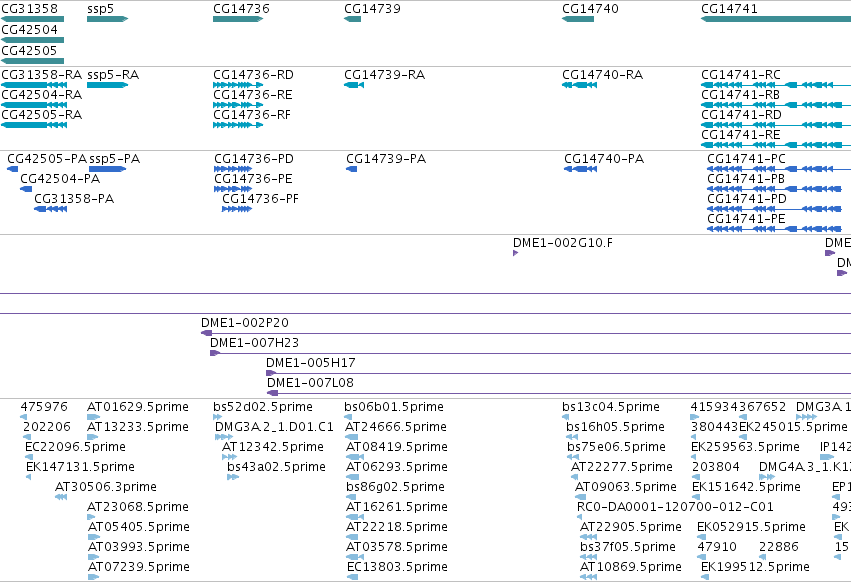Viewport: 851px width, 582px height.
Task: Open transcript CG14741-RE
Action: [776, 145]
